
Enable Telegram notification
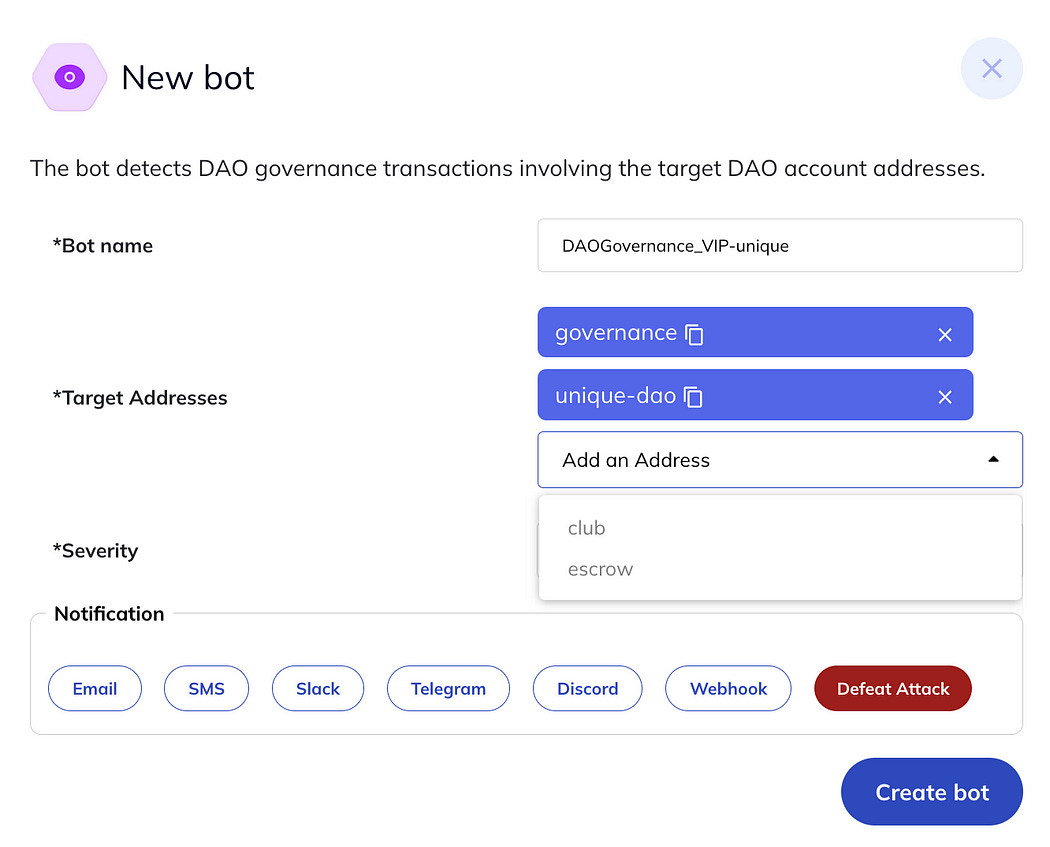(448, 688)
